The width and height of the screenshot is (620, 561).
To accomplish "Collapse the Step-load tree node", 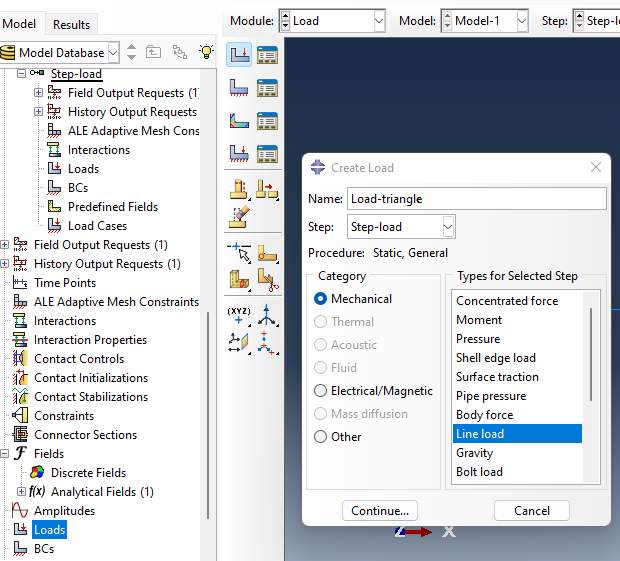I will [x=21, y=74].
